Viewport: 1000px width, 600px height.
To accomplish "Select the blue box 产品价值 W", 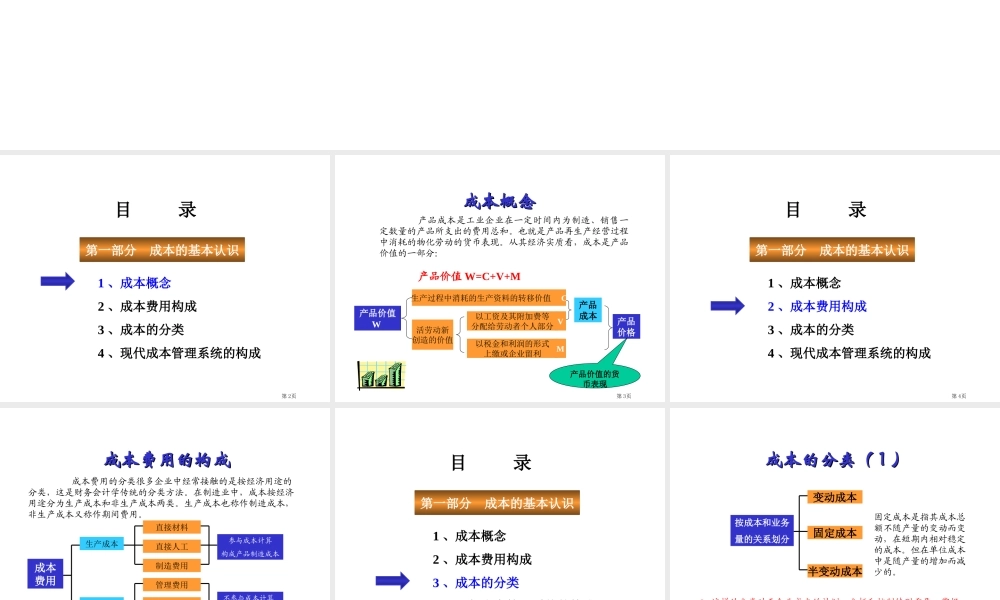I will 377,318.
